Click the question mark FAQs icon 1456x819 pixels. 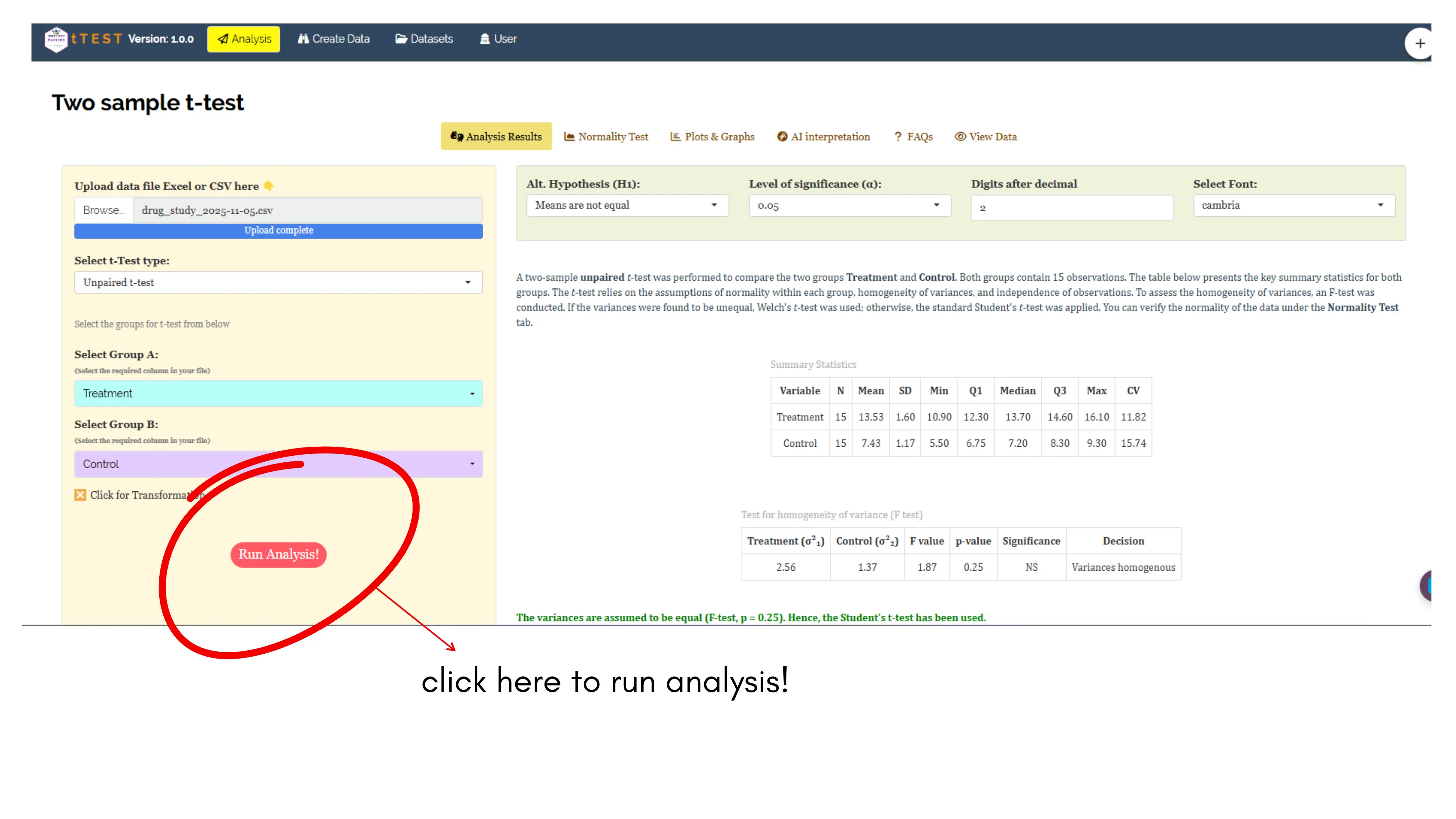tap(897, 137)
